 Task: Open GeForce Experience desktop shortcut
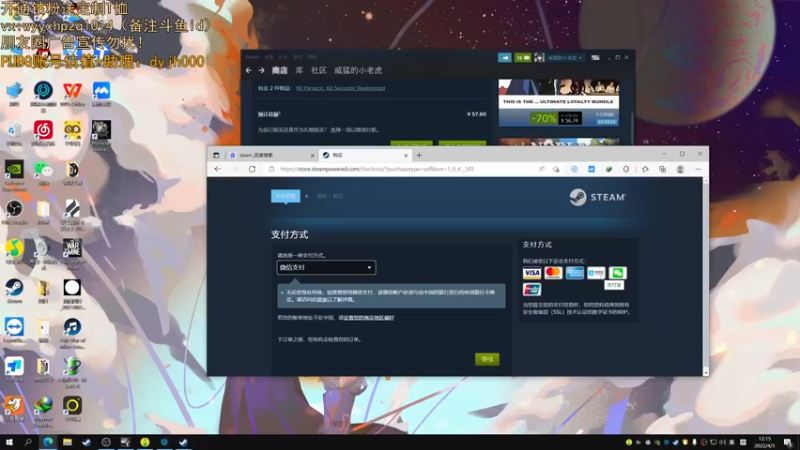point(14,176)
